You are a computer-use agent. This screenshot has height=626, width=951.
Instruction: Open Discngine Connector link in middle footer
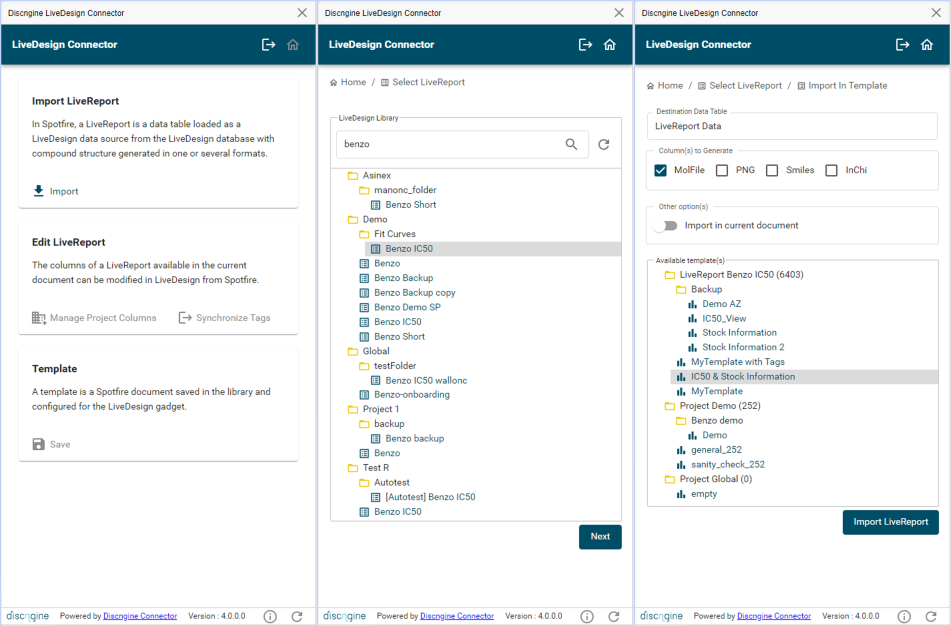(x=457, y=616)
